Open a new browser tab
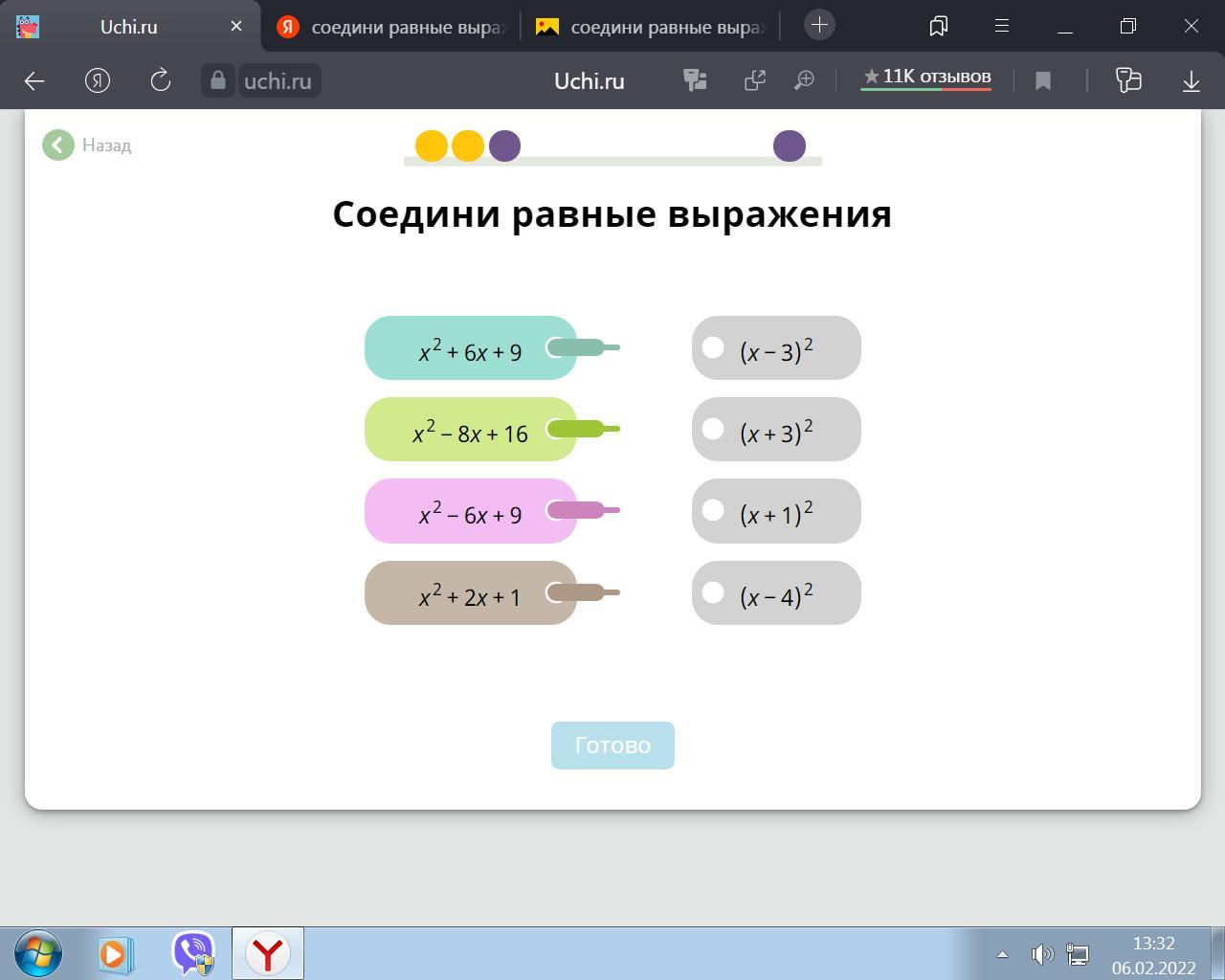 coord(819,26)
